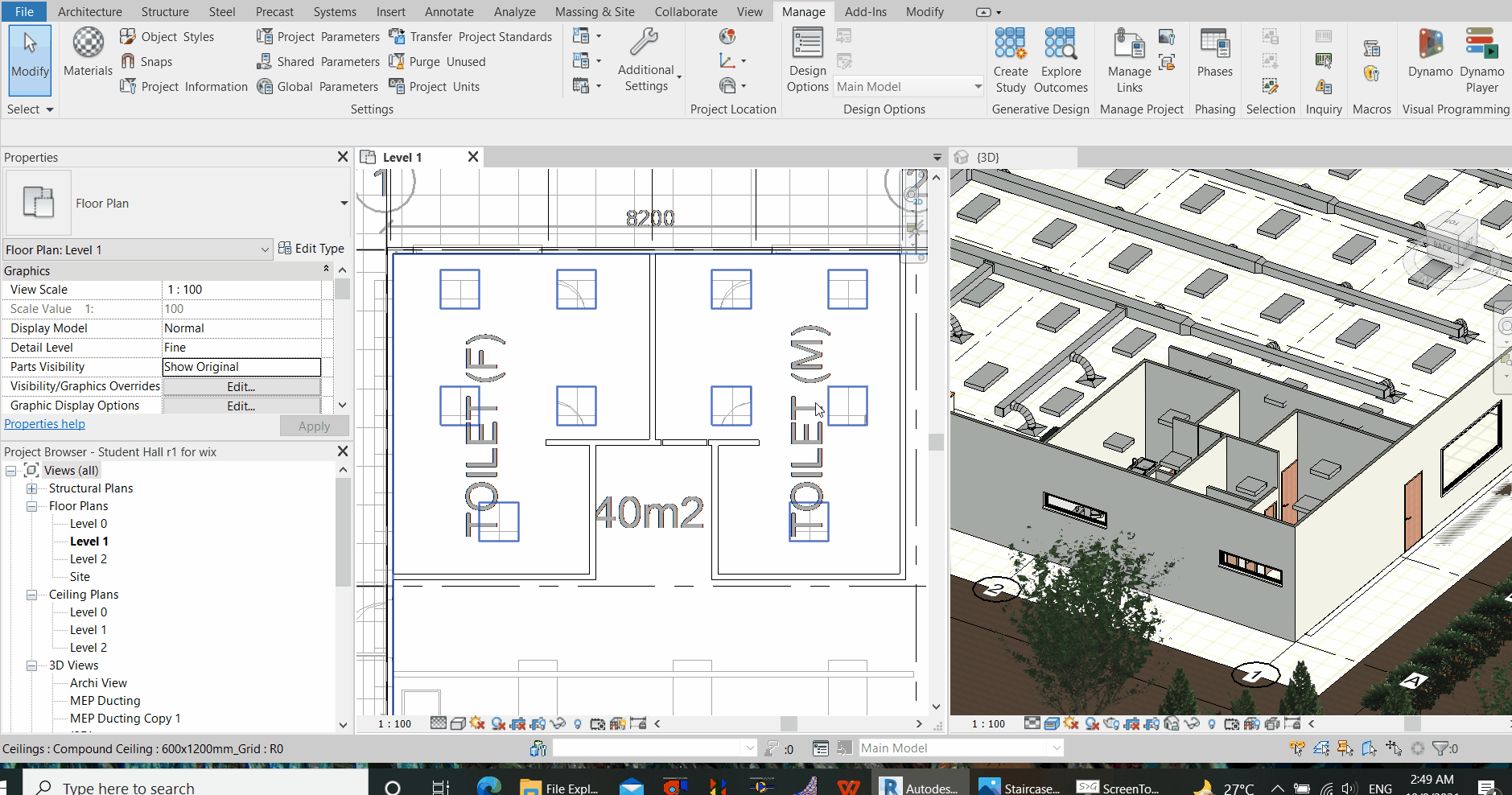
Task: Open Project Units
Action: [434, 86]
